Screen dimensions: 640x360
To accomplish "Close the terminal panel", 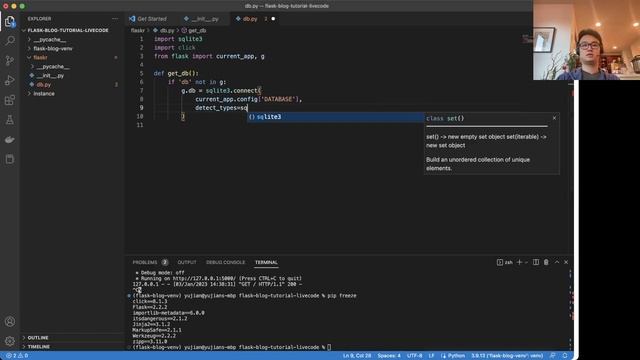I will point(566,262).
